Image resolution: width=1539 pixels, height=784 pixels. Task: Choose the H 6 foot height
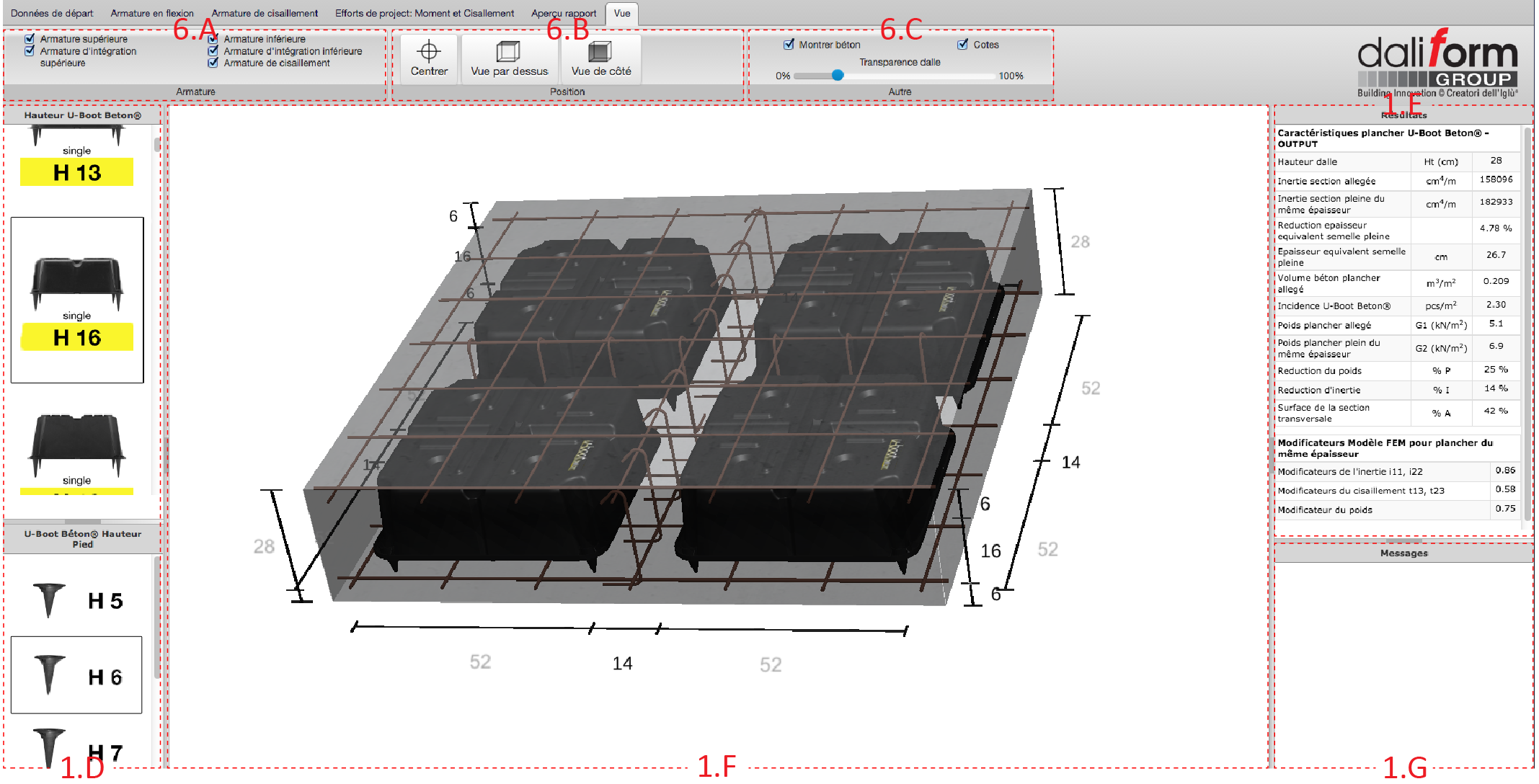coord(77,675)
